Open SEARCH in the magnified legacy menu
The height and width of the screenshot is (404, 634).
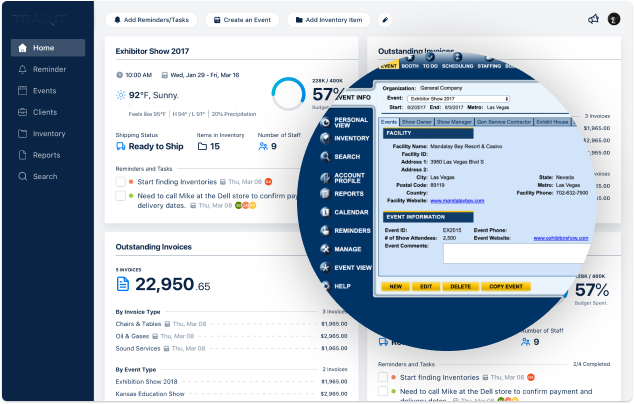pyautogui.click(x=340, y=157)
